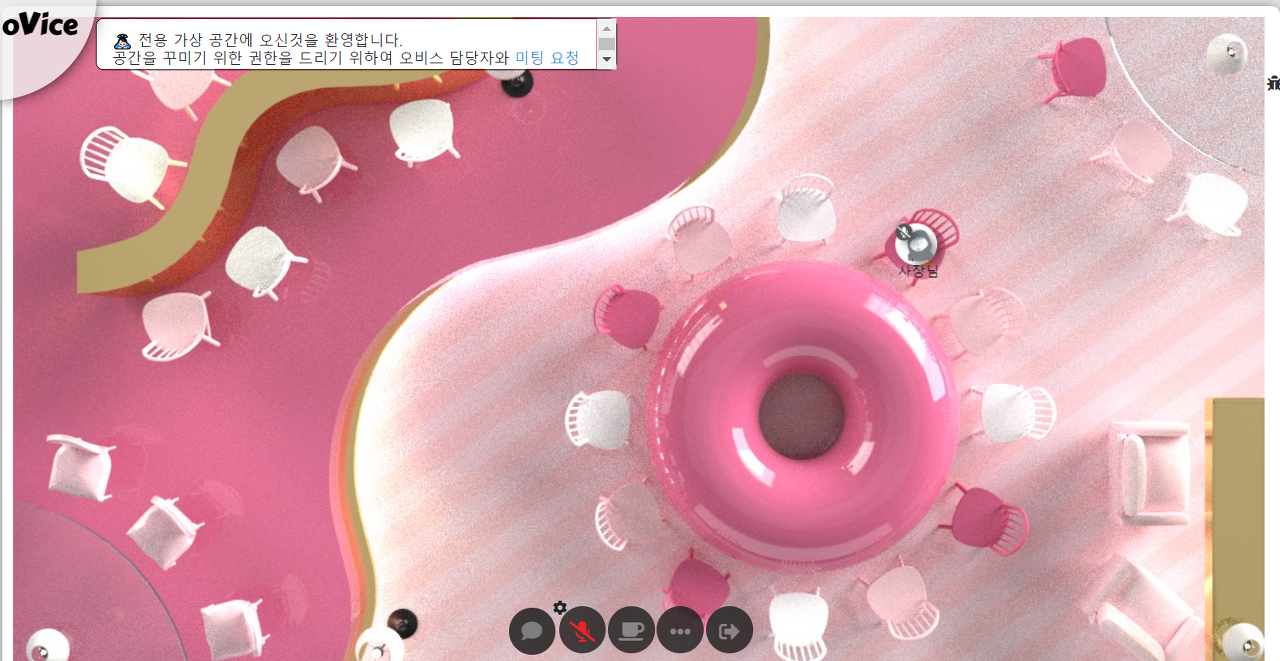Screen dimensions: 1280x661
Task: Click announcement text 전용 가상 공간에 오신것을 환영합니다
Action: [x=270, y=40]
